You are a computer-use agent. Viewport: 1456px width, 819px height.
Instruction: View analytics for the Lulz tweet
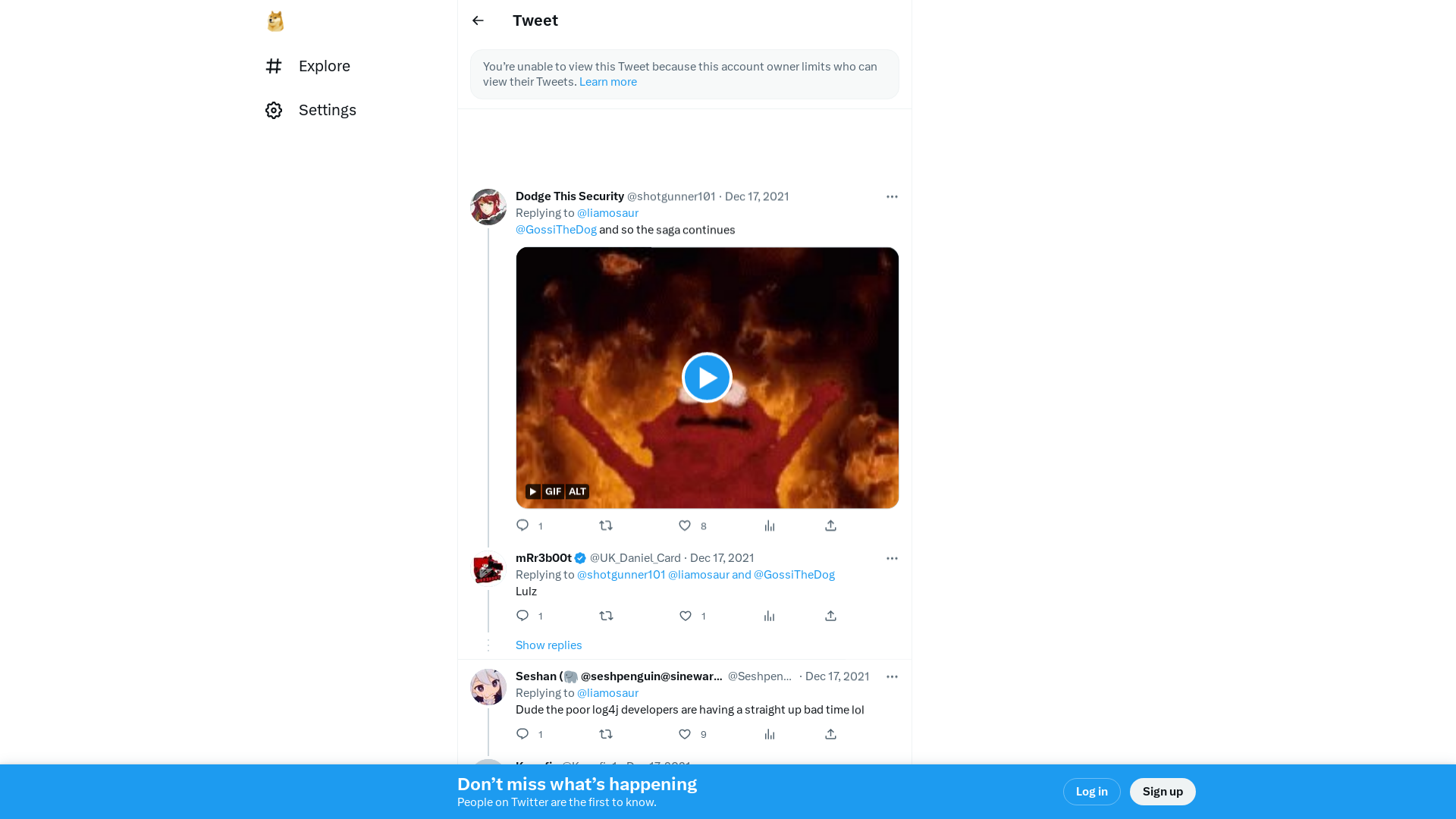point(770,616)
